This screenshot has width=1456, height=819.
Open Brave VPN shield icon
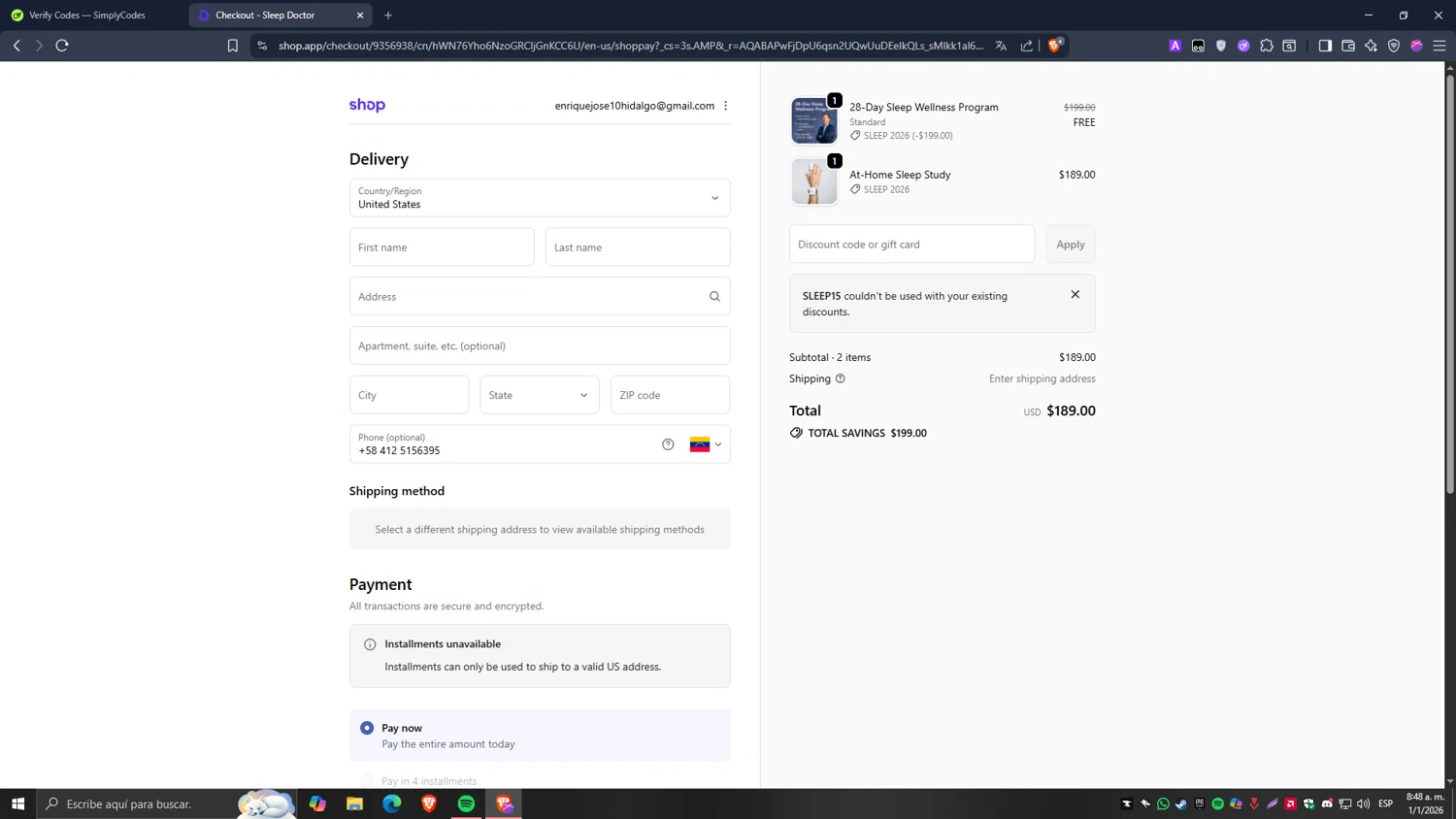click(1394, 46)
